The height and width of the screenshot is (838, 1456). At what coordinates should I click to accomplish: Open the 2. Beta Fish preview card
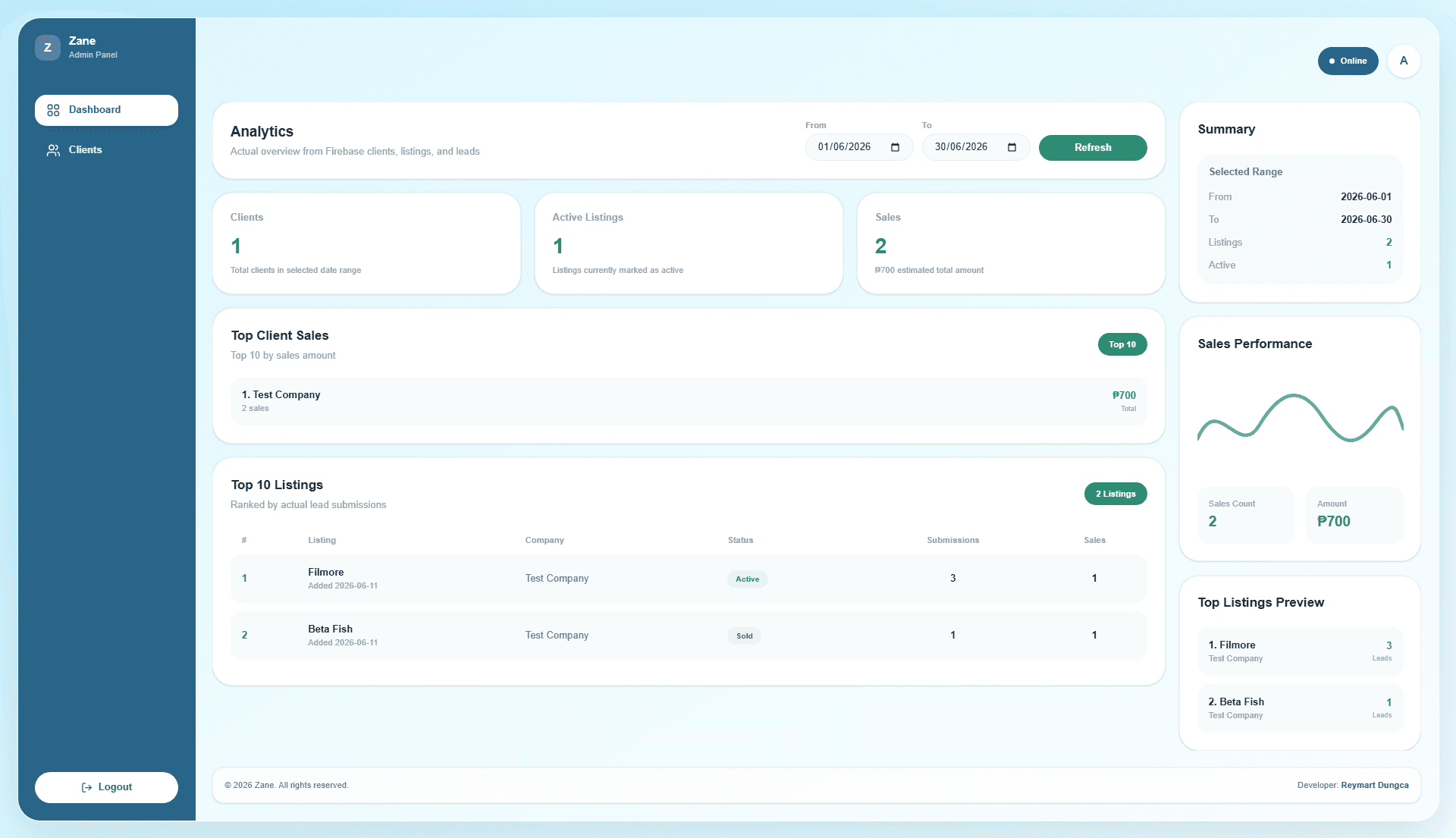click(x=1300, y=708)
